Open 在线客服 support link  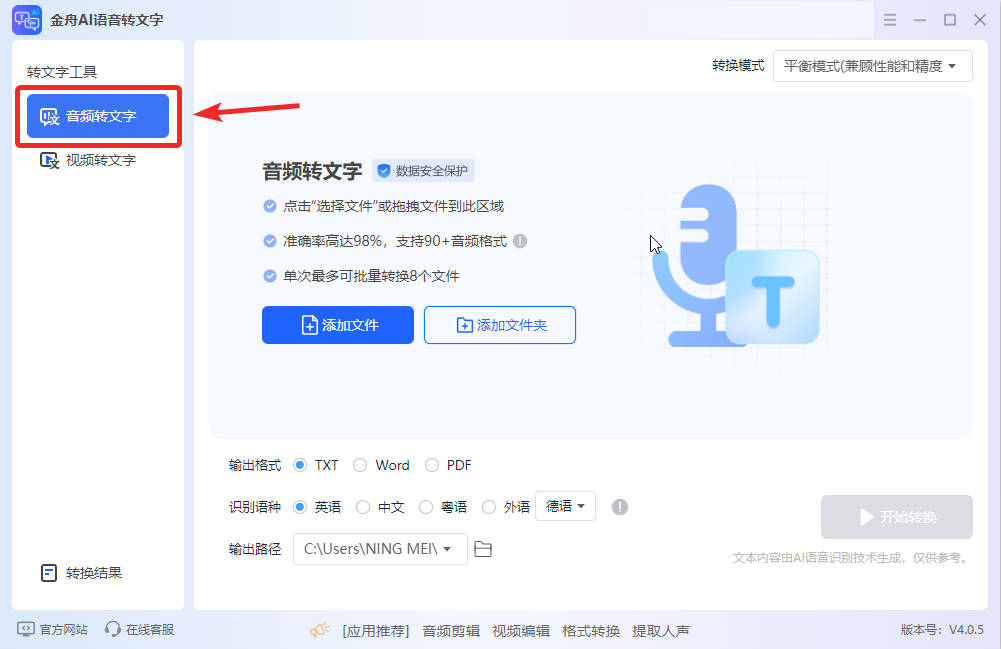pos(139,629)
